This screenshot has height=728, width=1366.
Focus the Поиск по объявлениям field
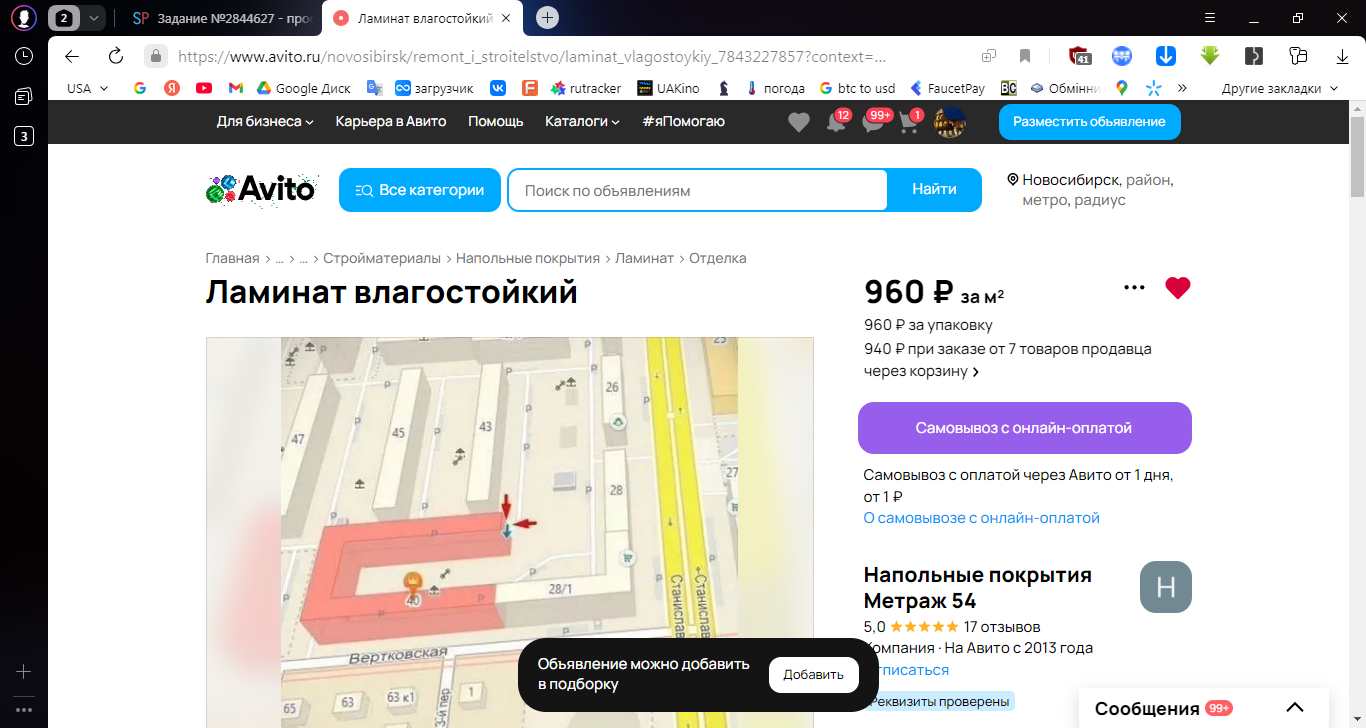pos(697,190)
